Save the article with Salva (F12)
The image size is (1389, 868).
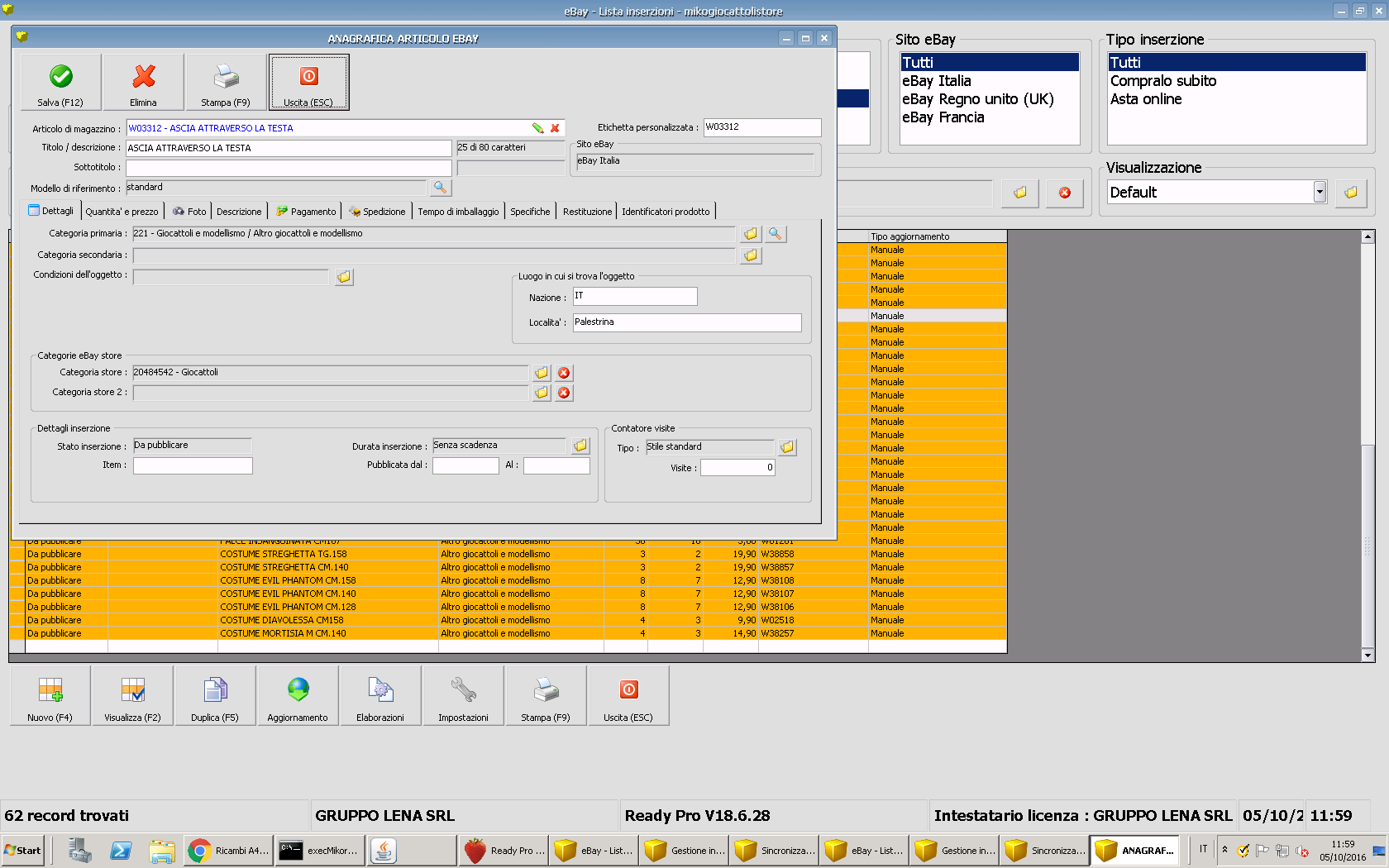(60, 82)
